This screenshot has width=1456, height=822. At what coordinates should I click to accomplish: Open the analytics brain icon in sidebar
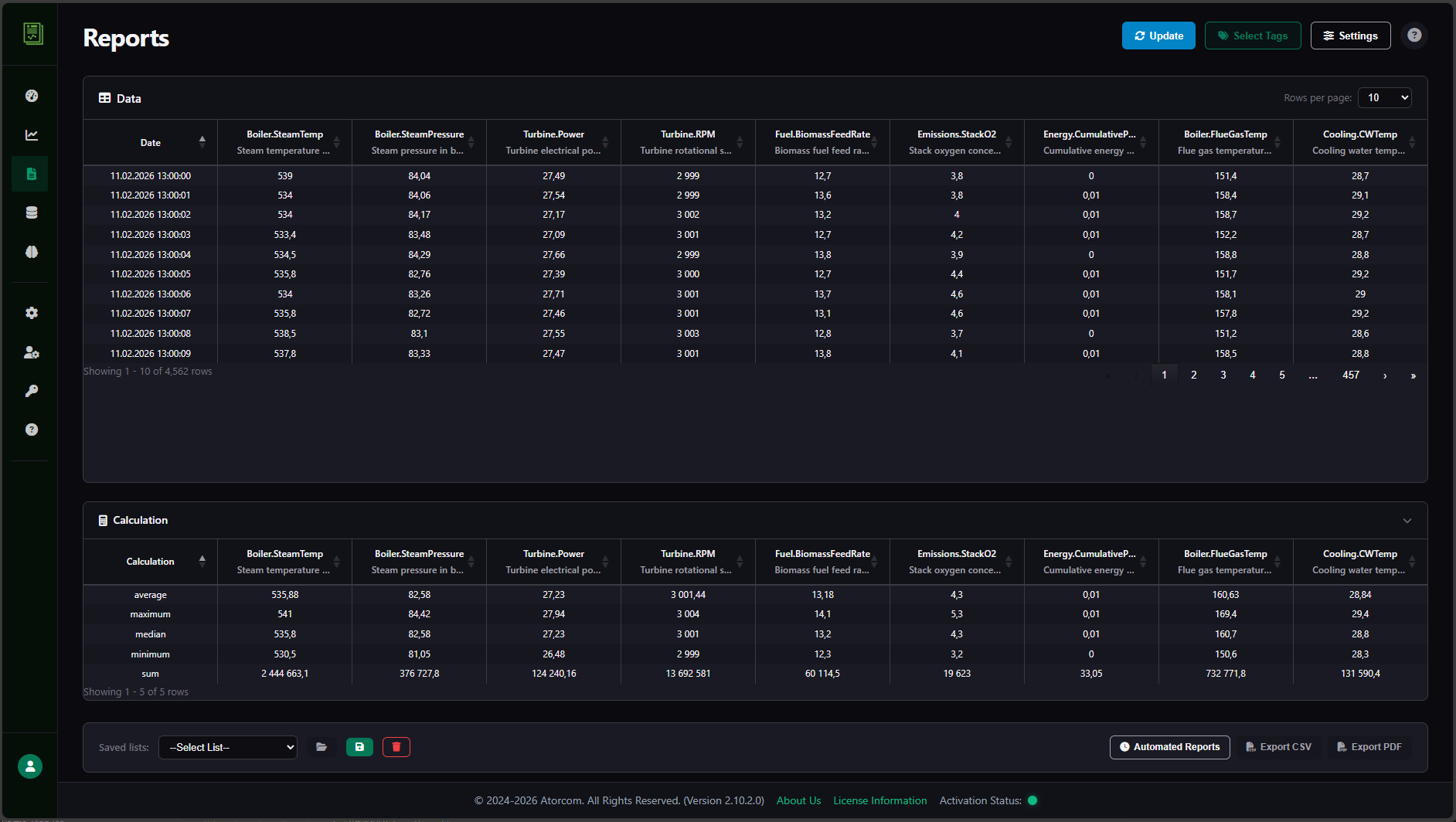click(x=31, y=252)
